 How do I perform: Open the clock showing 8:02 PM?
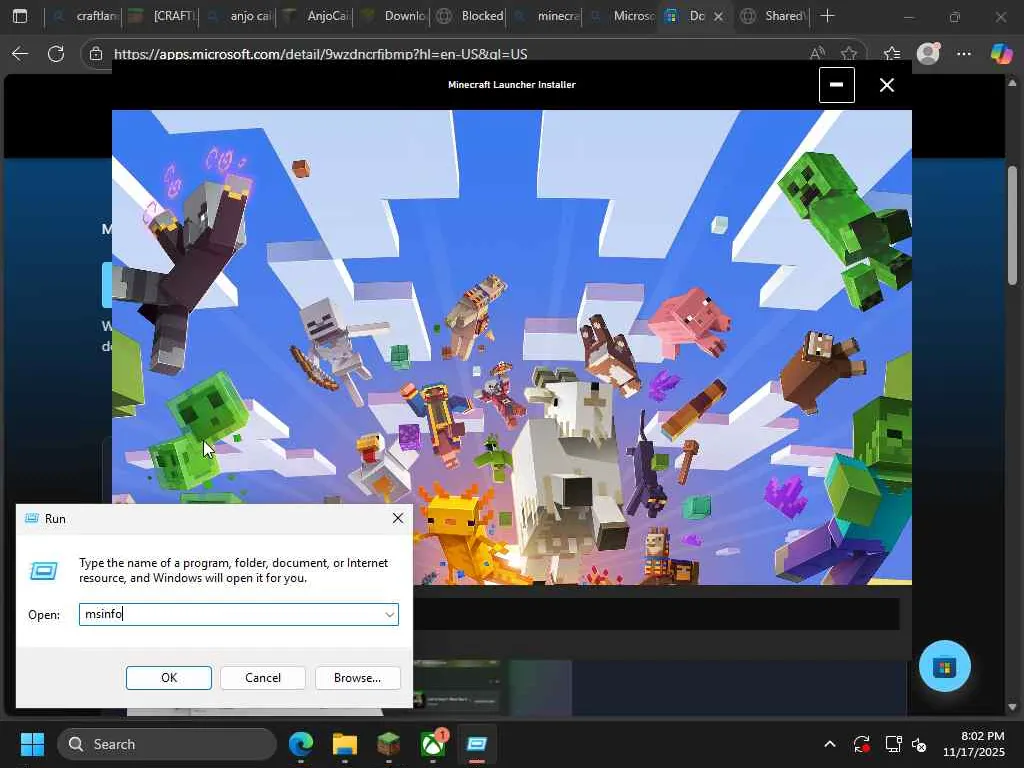click(974, 744)
